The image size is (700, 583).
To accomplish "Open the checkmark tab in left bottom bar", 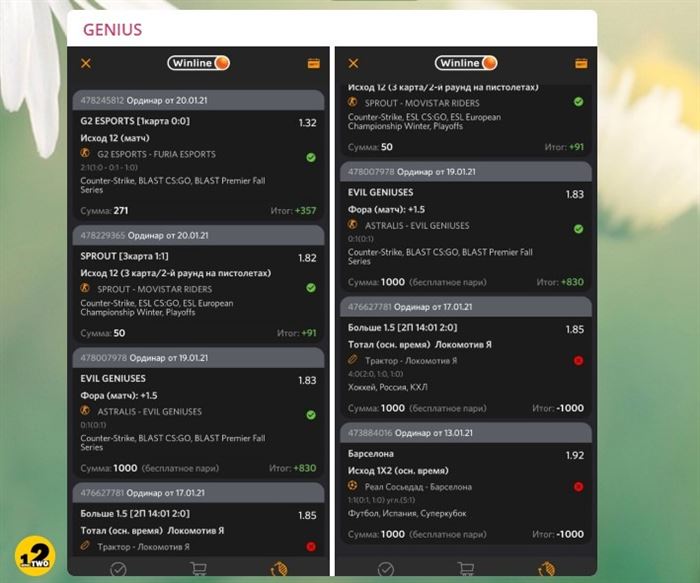I will click(118, 569).
